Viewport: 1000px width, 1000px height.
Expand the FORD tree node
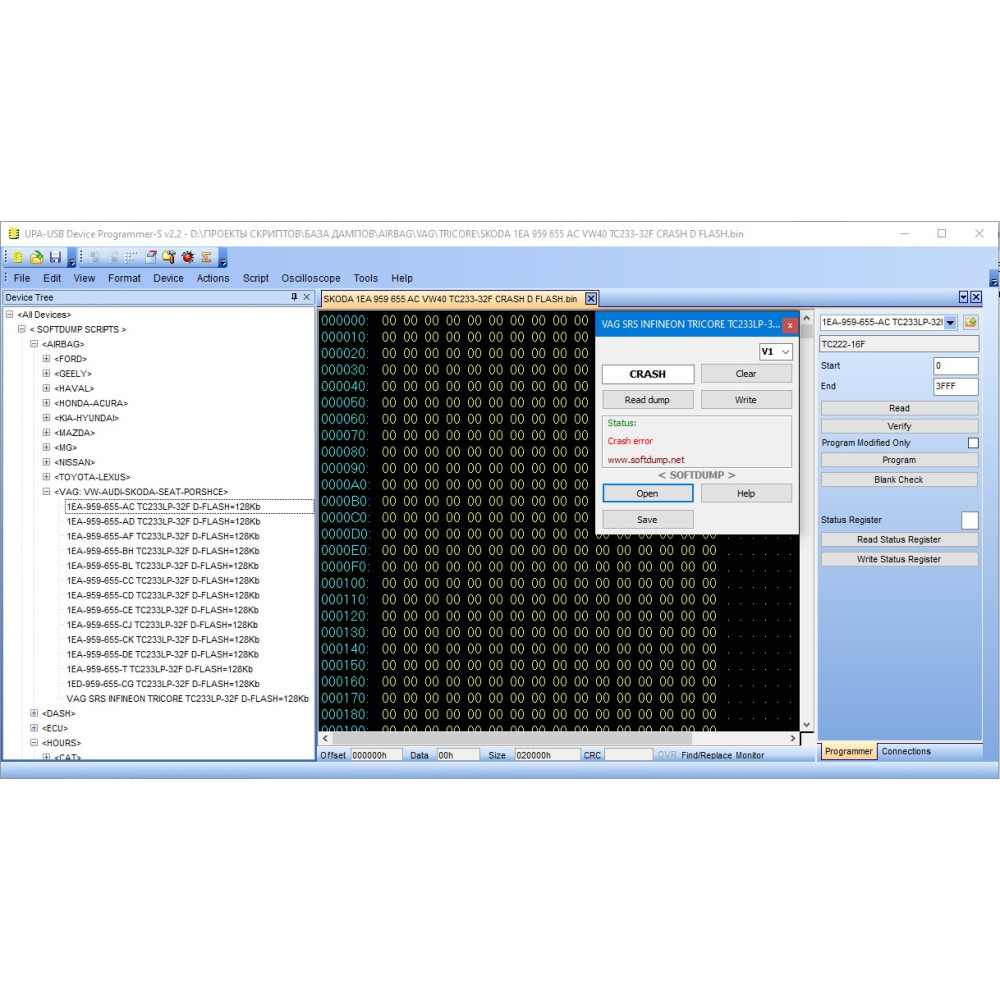[x=46, y=358]
